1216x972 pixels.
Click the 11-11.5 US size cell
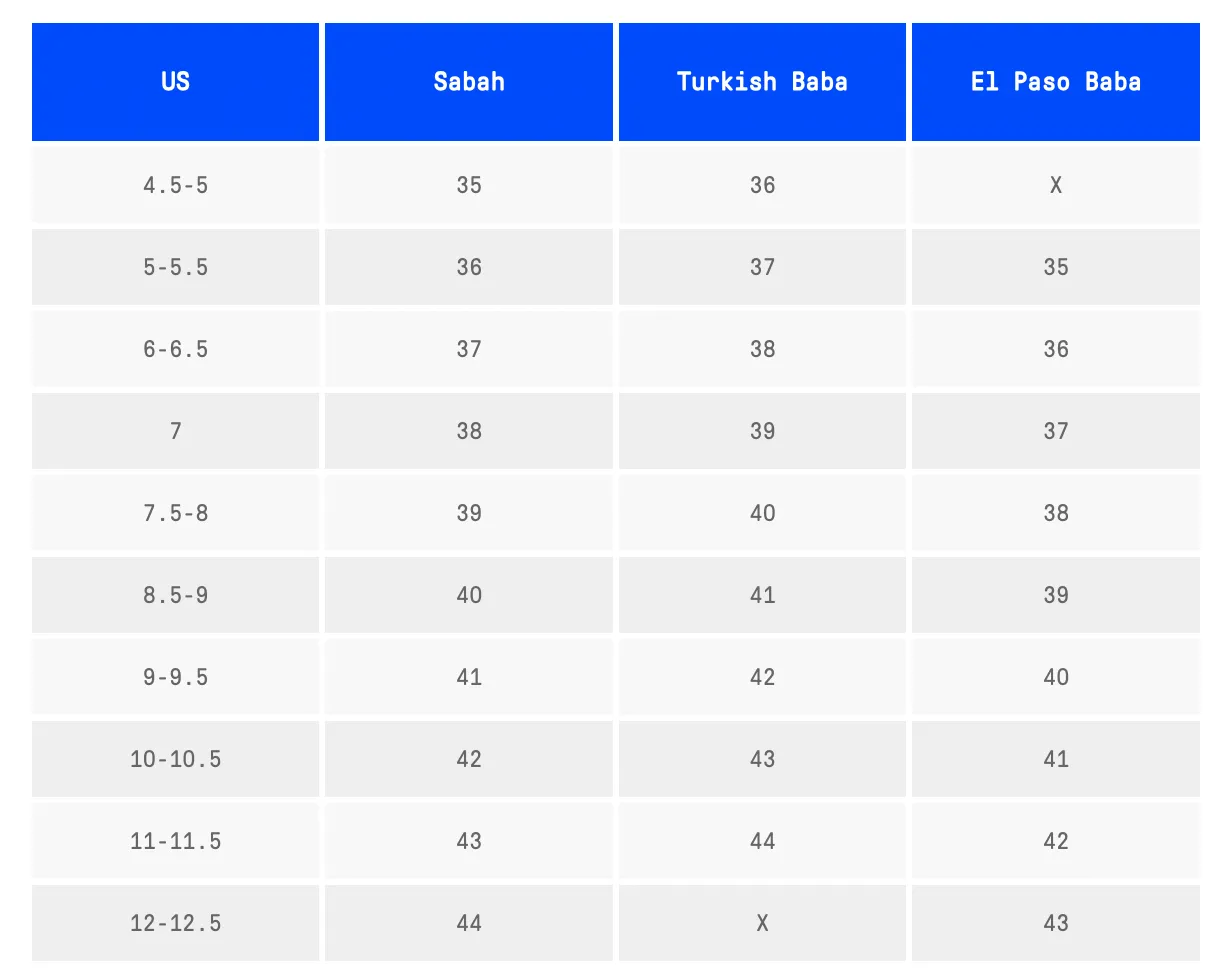(x=175, y=841)
